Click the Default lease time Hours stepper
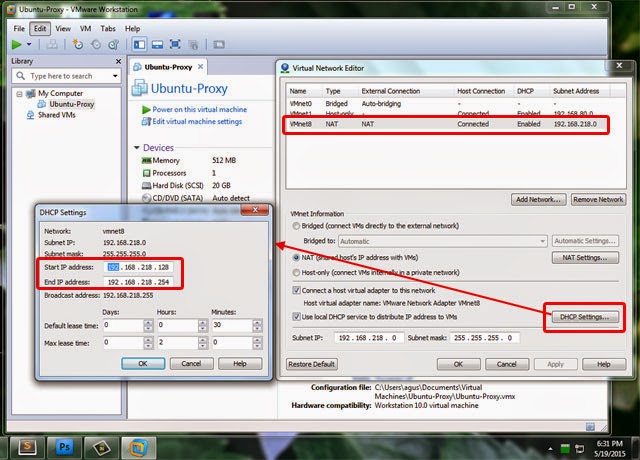Screen dimensions: 640x460 click(202, 326)
